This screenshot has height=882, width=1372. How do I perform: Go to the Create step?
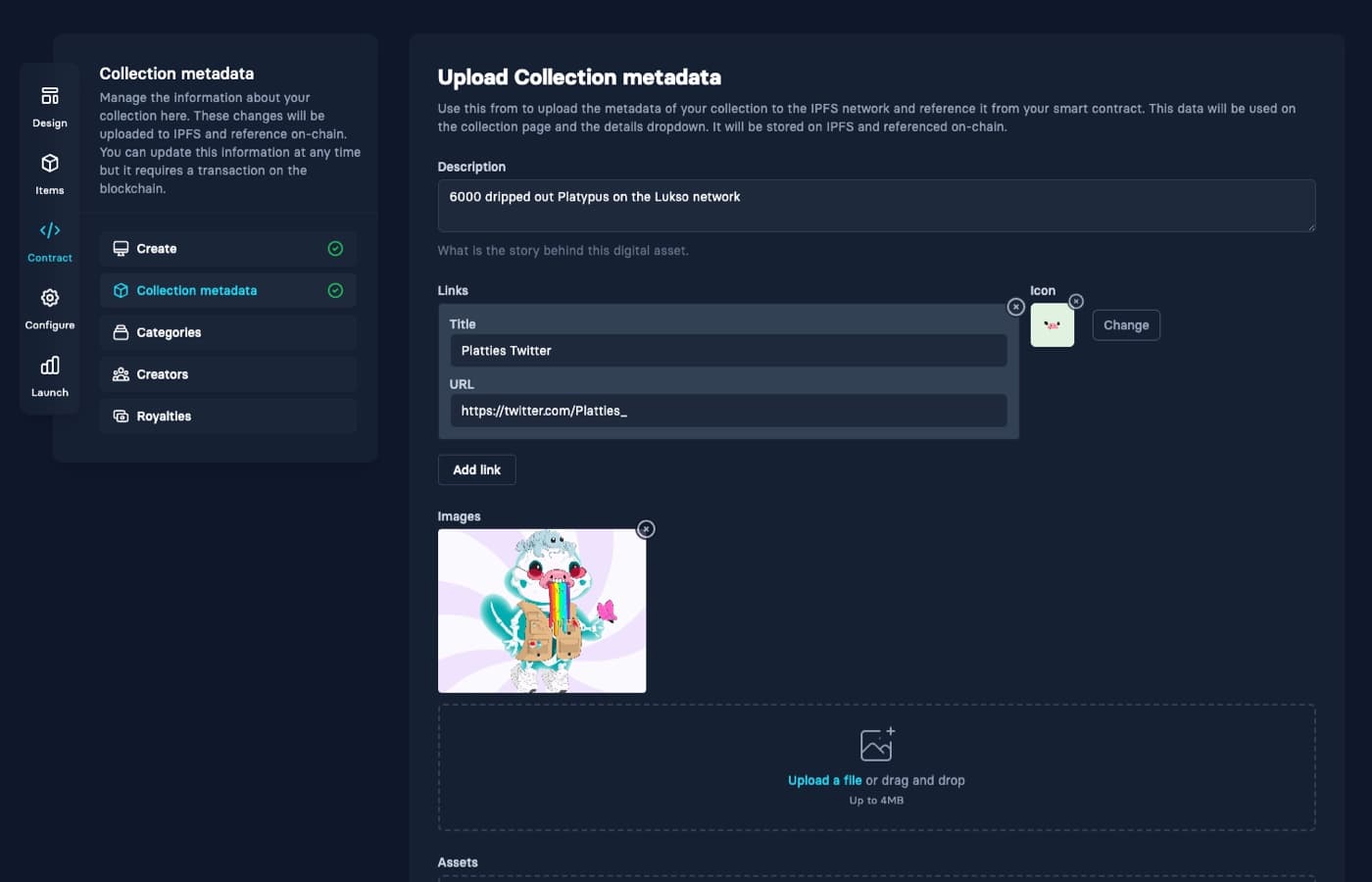(227, 249)
